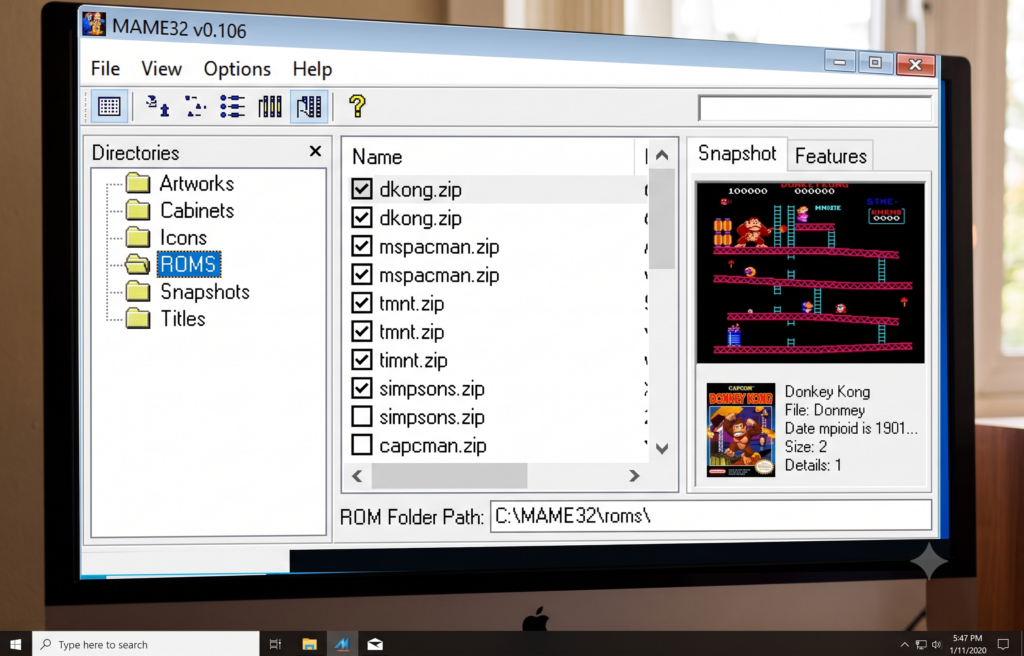Click the ROM Folder Path field
The width and height of the screenshot is (1024, 656).
click(x=711, y=516)
